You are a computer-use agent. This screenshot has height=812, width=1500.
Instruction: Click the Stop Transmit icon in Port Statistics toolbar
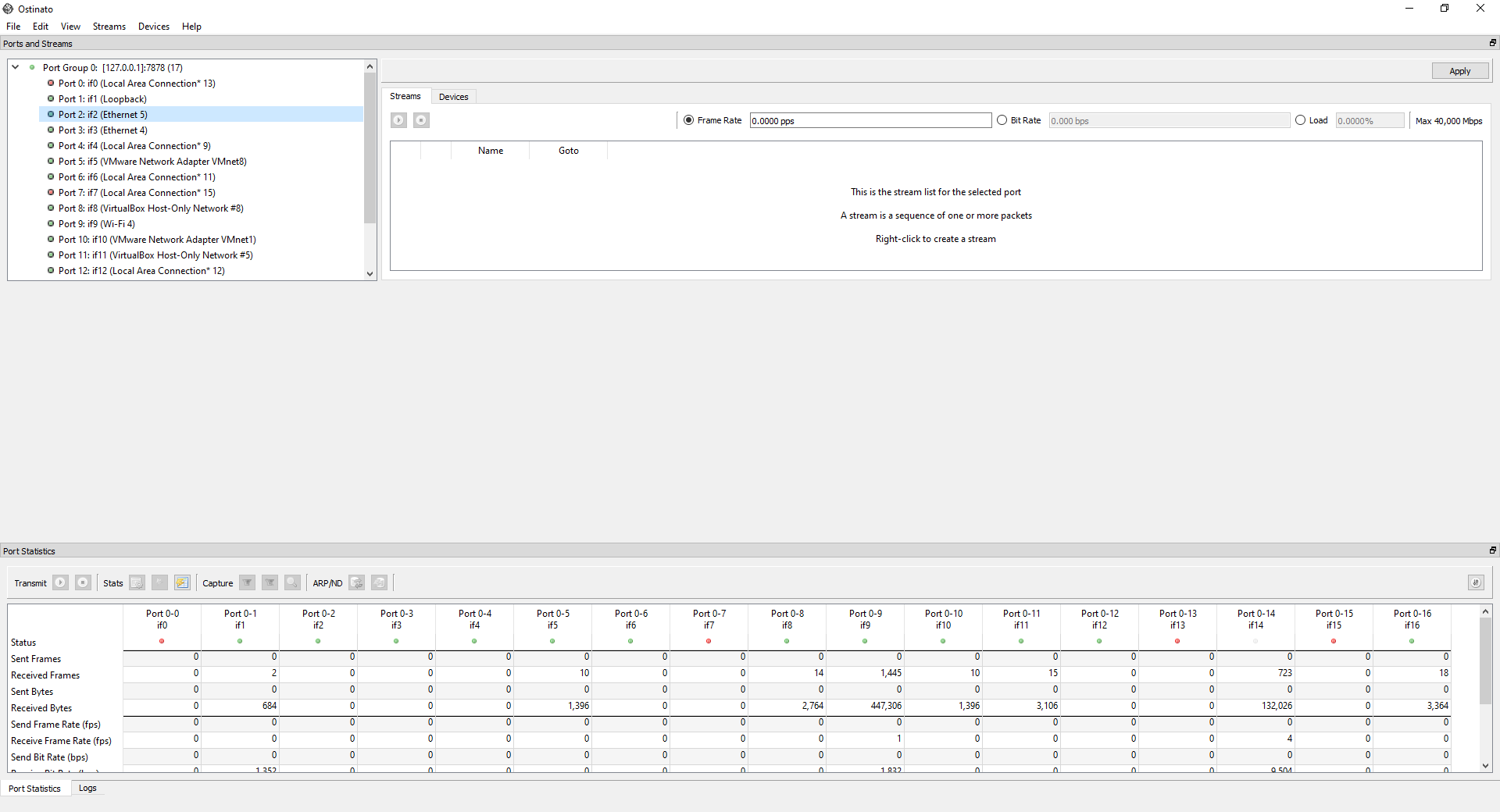click(x=83, y=582)
